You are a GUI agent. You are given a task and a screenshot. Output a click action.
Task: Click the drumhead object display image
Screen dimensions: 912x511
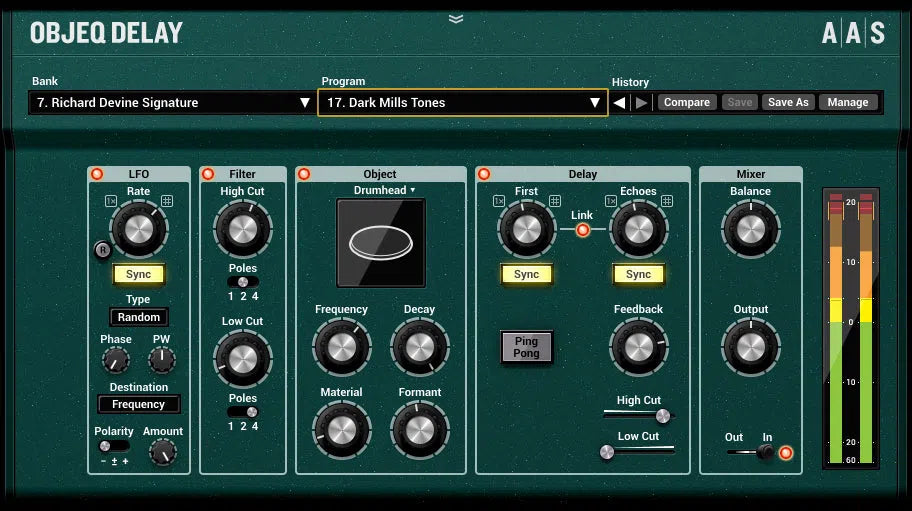[381, 243]
